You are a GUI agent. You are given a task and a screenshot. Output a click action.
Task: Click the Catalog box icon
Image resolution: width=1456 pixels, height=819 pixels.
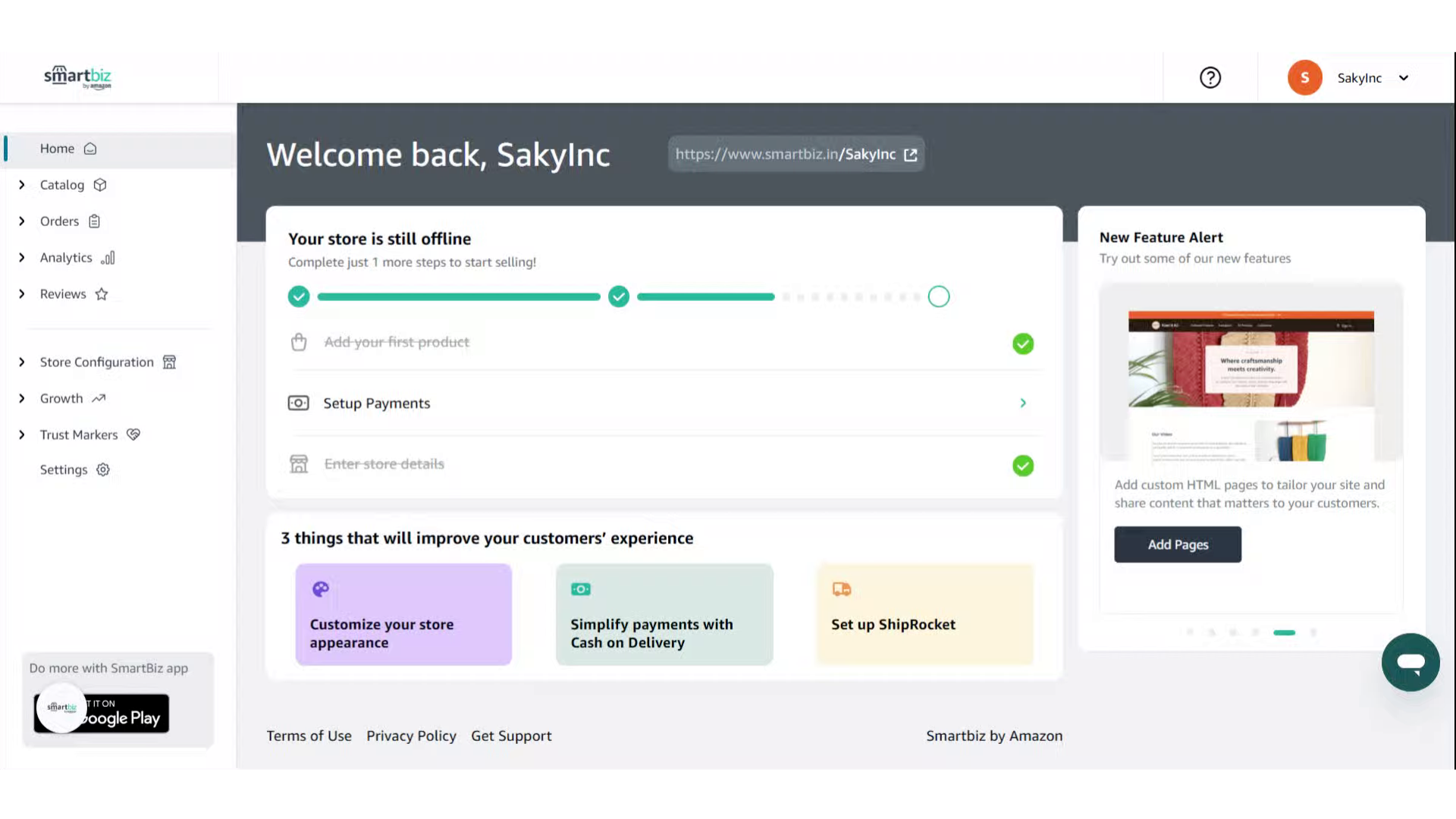click(x=100, y=185)
